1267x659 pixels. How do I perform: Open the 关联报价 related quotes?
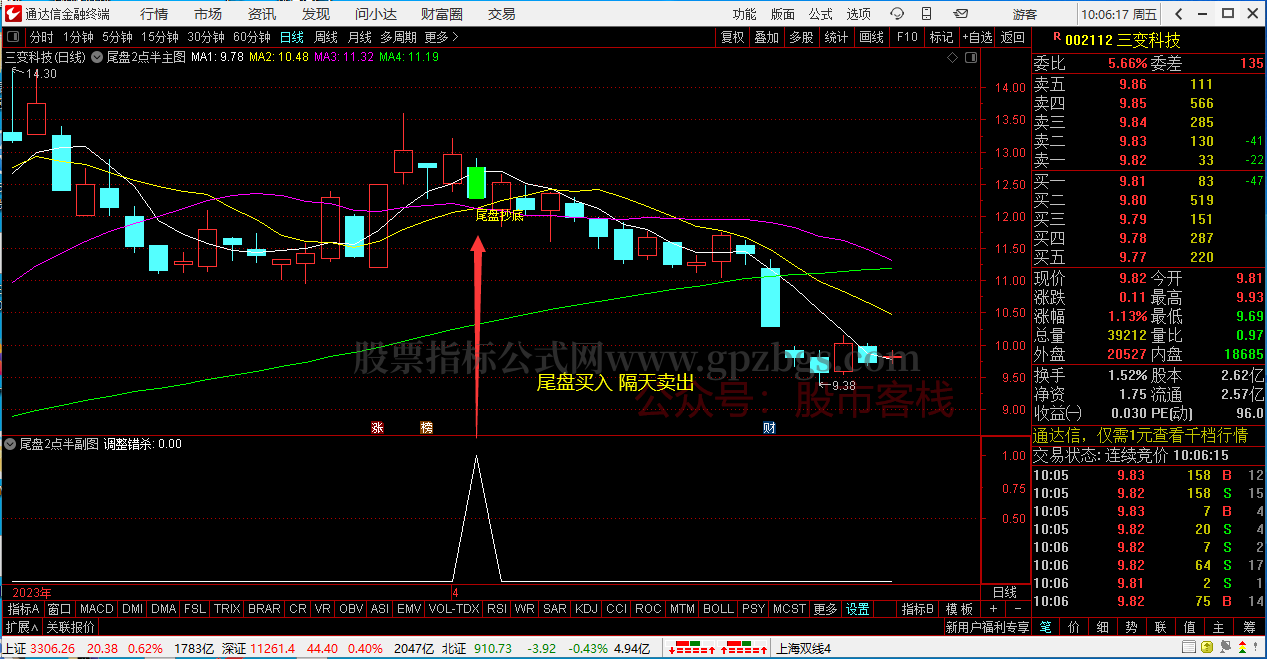pyautogui.click(x=70, y=627)
